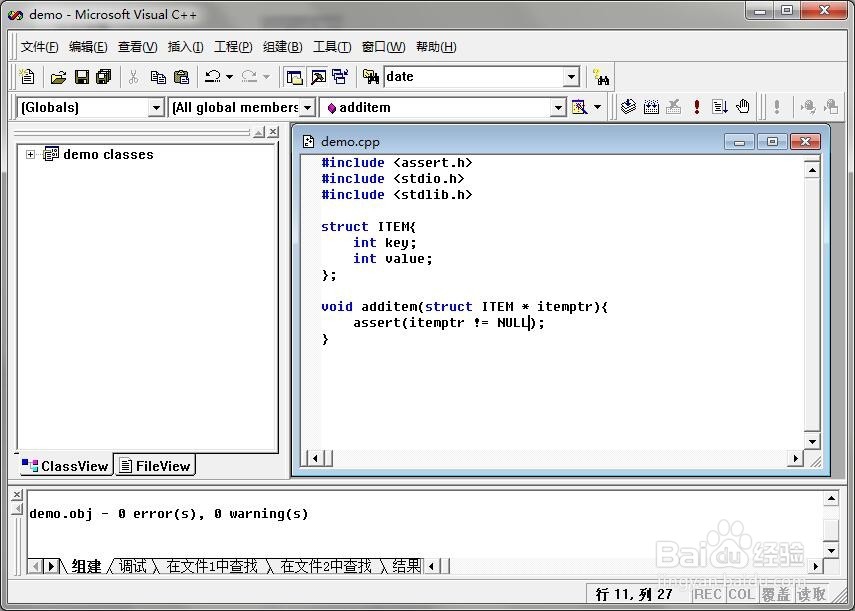Click the editor vertical scrollbar up arrow

click(812, 170)
